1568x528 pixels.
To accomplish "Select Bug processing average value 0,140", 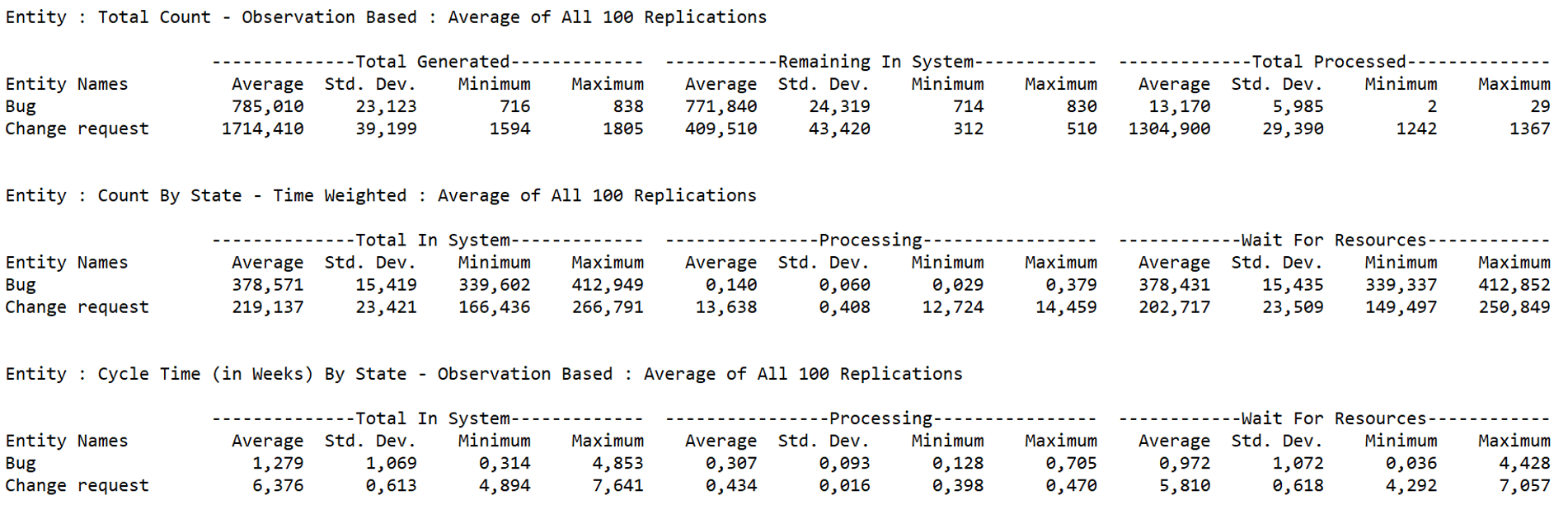I will pyautogui.click(x=730, y=286).
